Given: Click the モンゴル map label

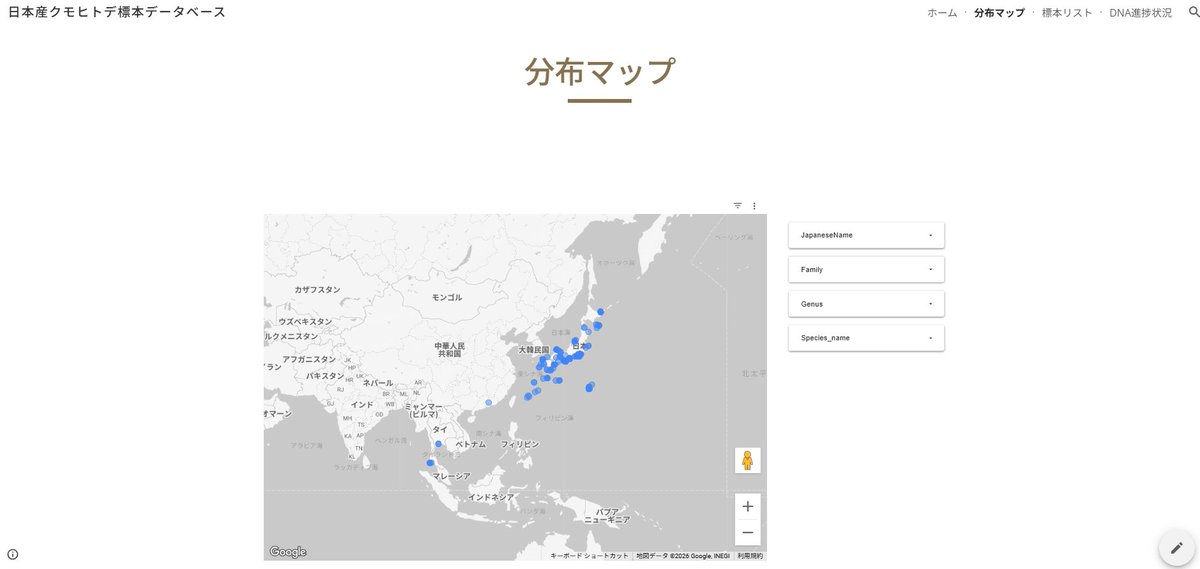Looking at the screenshot, I should tap(447, 298).
